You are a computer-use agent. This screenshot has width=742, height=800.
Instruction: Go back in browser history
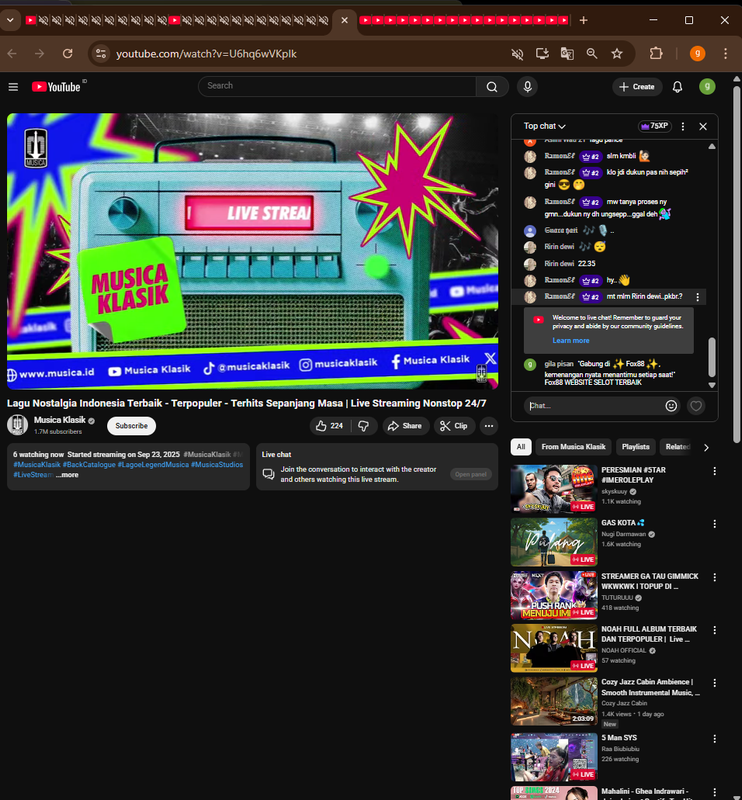pyautogui.click(x=12, y=54)
